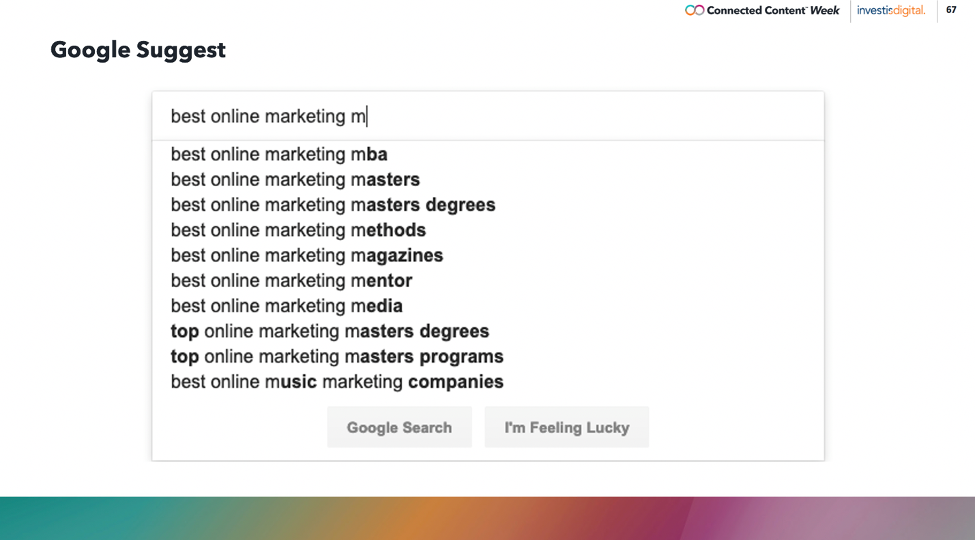
Task: Click the investisdigital logo
Action: coord(891,10)
